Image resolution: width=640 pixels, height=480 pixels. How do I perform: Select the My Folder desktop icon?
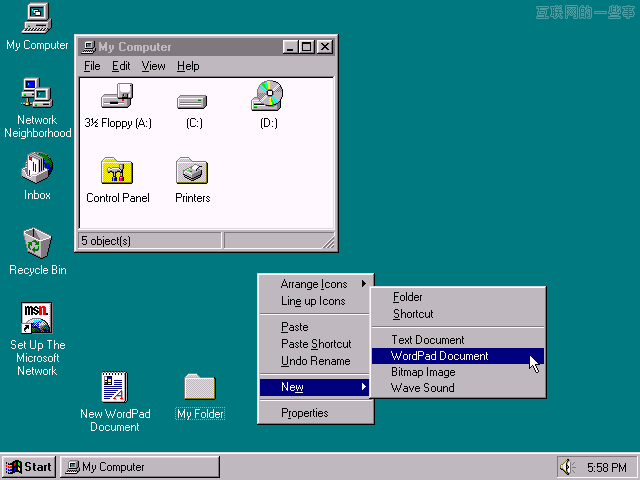click(x=200, y=388)
